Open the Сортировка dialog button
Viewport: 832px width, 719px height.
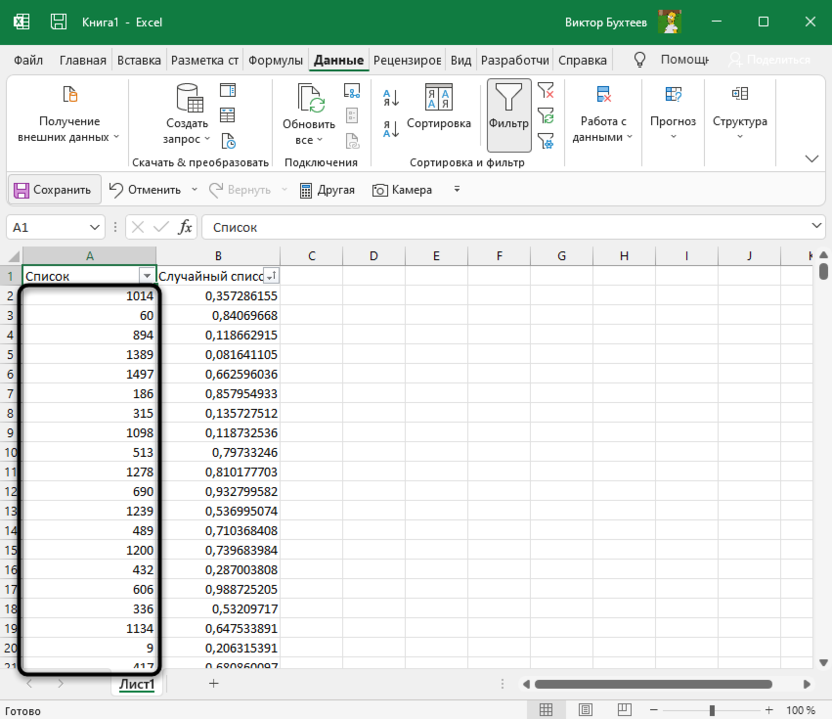[x=439, y=106]
